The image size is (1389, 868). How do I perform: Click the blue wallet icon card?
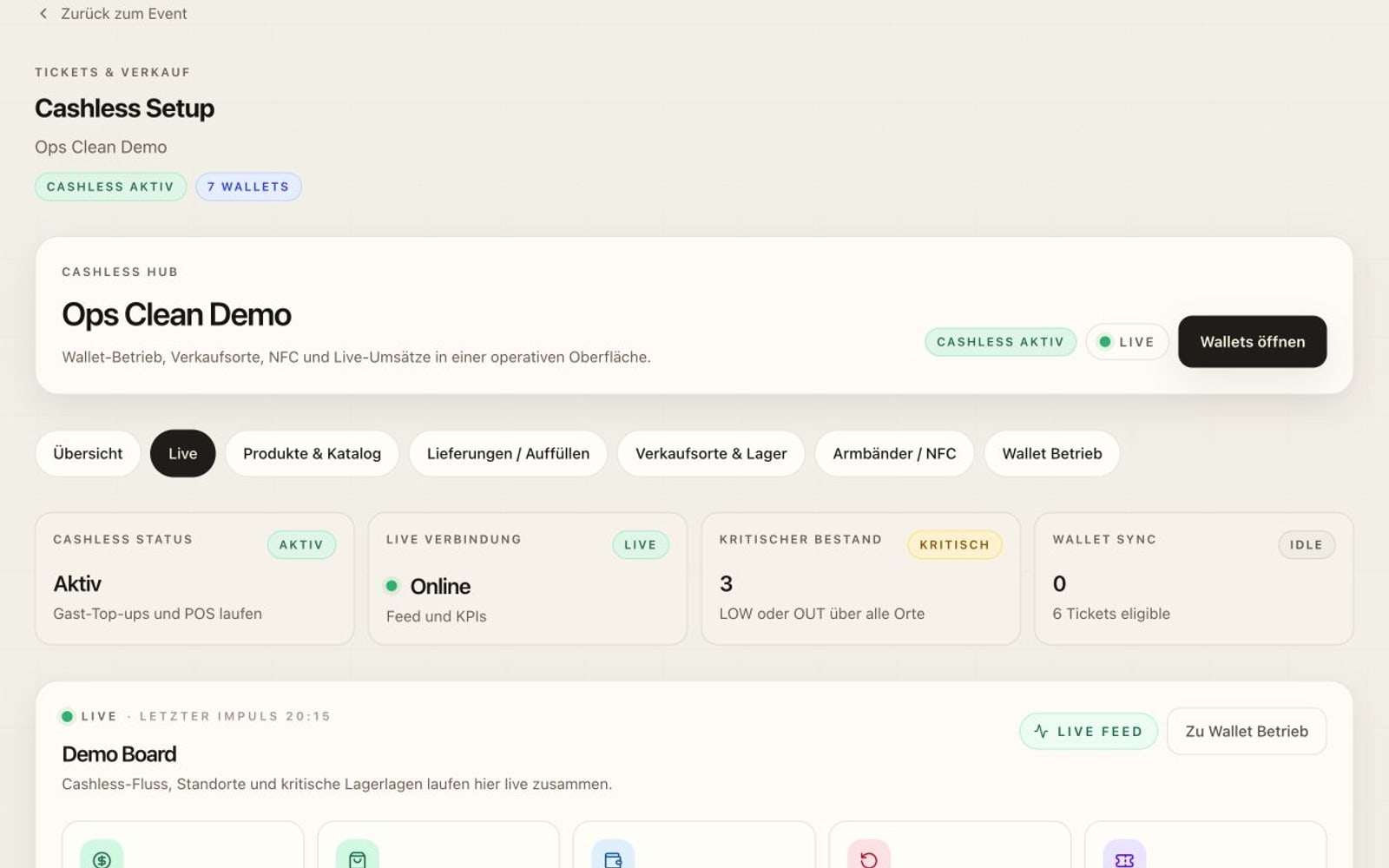pyautogui.click(x=694, y=845)
